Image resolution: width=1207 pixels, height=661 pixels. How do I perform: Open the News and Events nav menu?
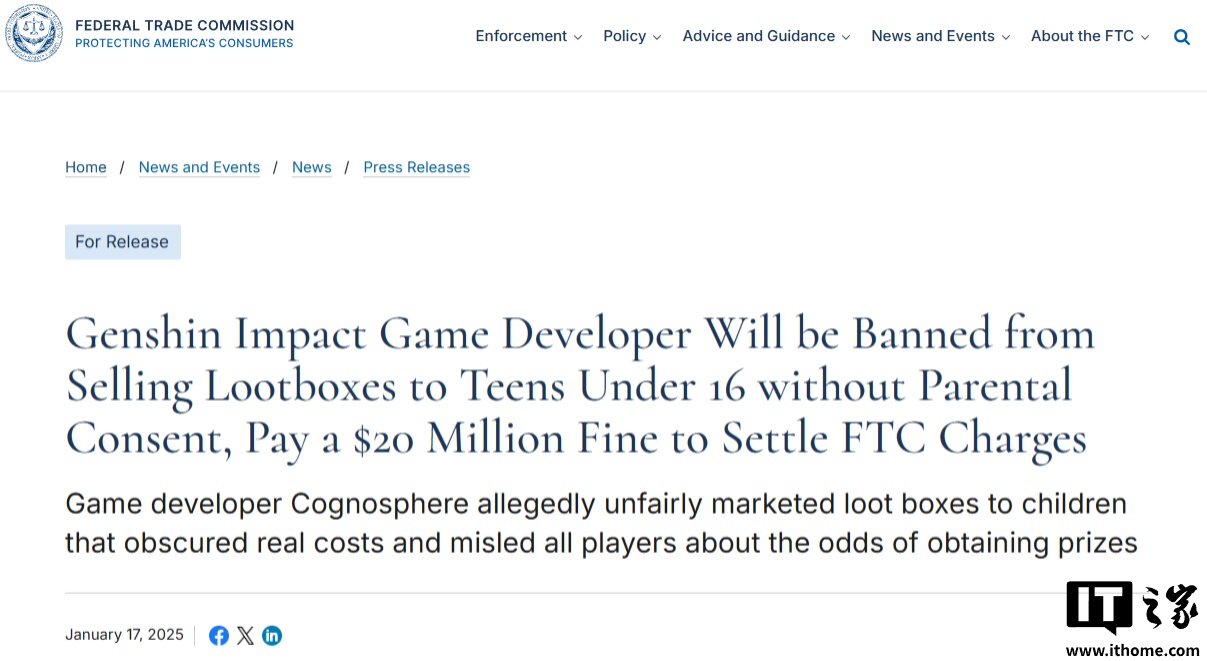[940, 36]
